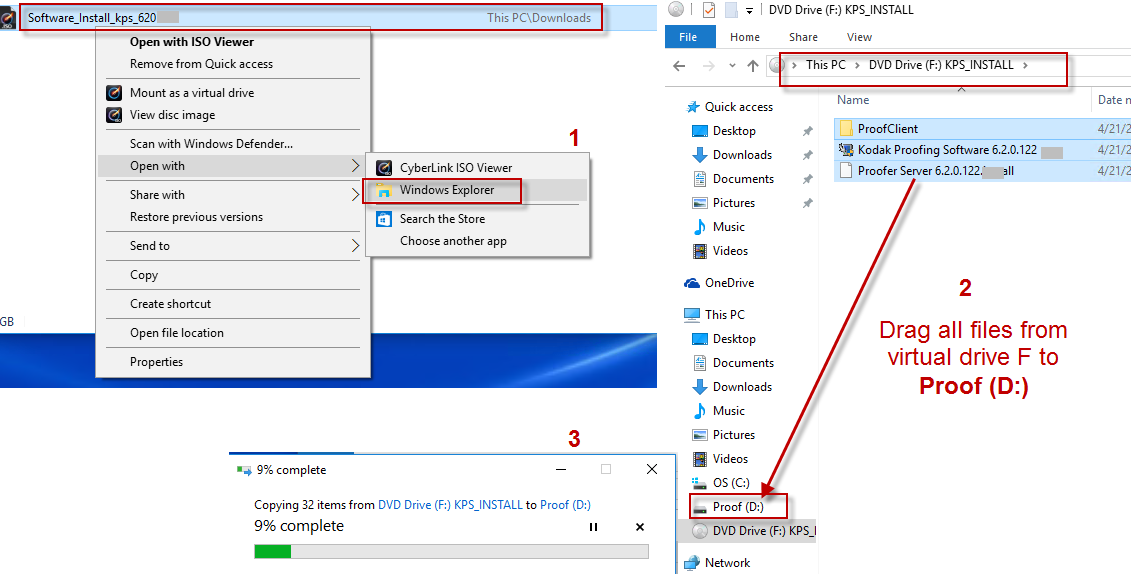Viewport: 1131px width, 574px height.
Task: Choose Remove from Quick access
Action: point(201,64)
